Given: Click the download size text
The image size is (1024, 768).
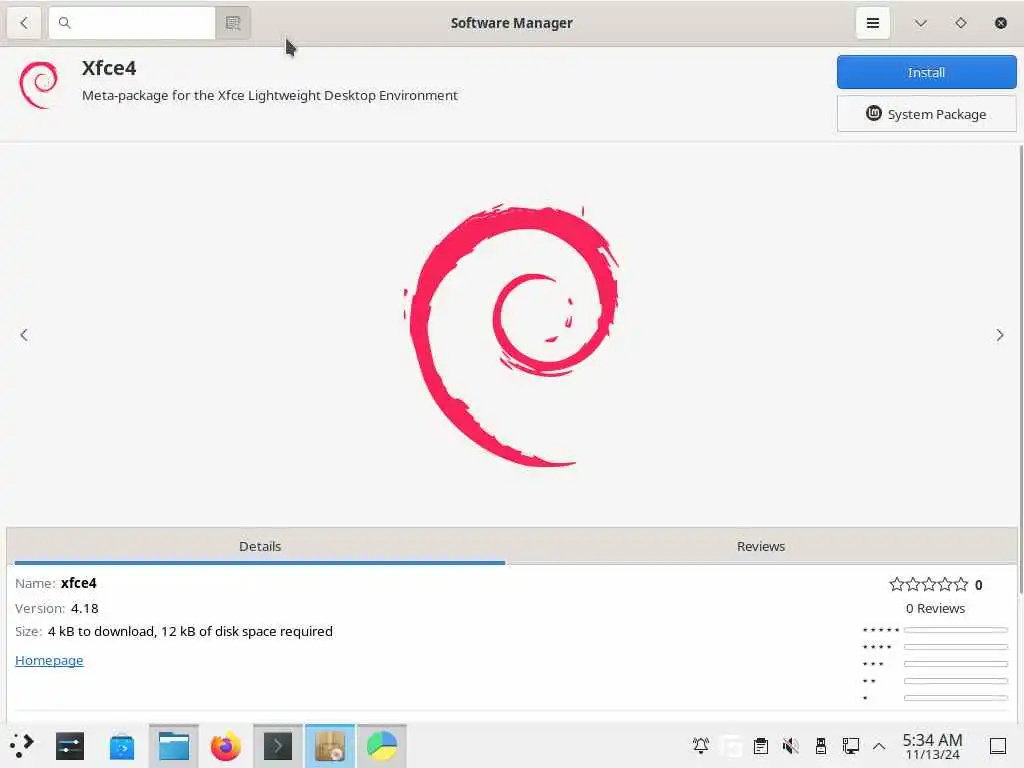Looking at the screenshot, I should [x=190, y=632].
